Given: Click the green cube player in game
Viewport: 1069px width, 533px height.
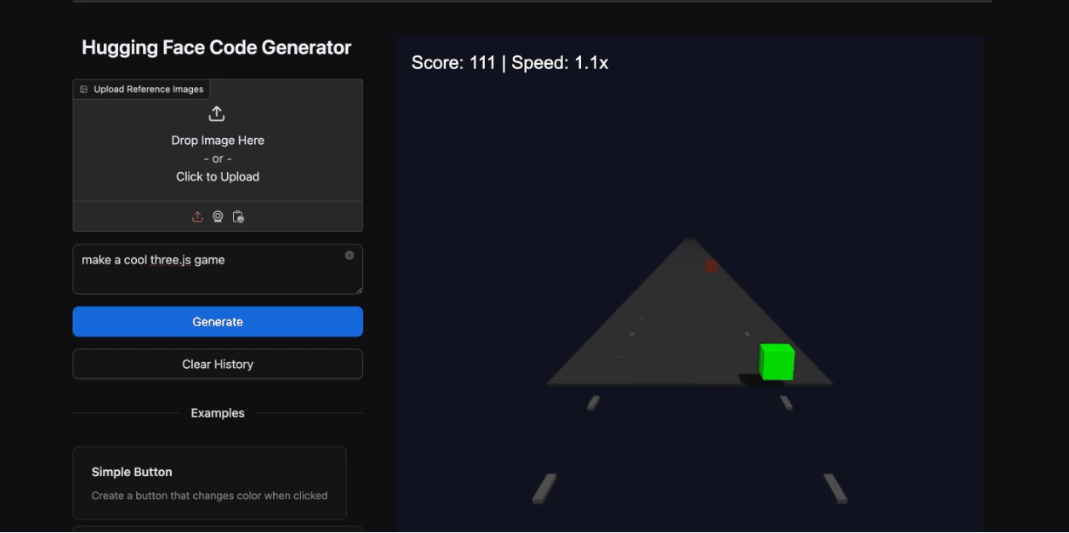Looking at the screenshot, I should pyautogui.click(x=776, y=362).
